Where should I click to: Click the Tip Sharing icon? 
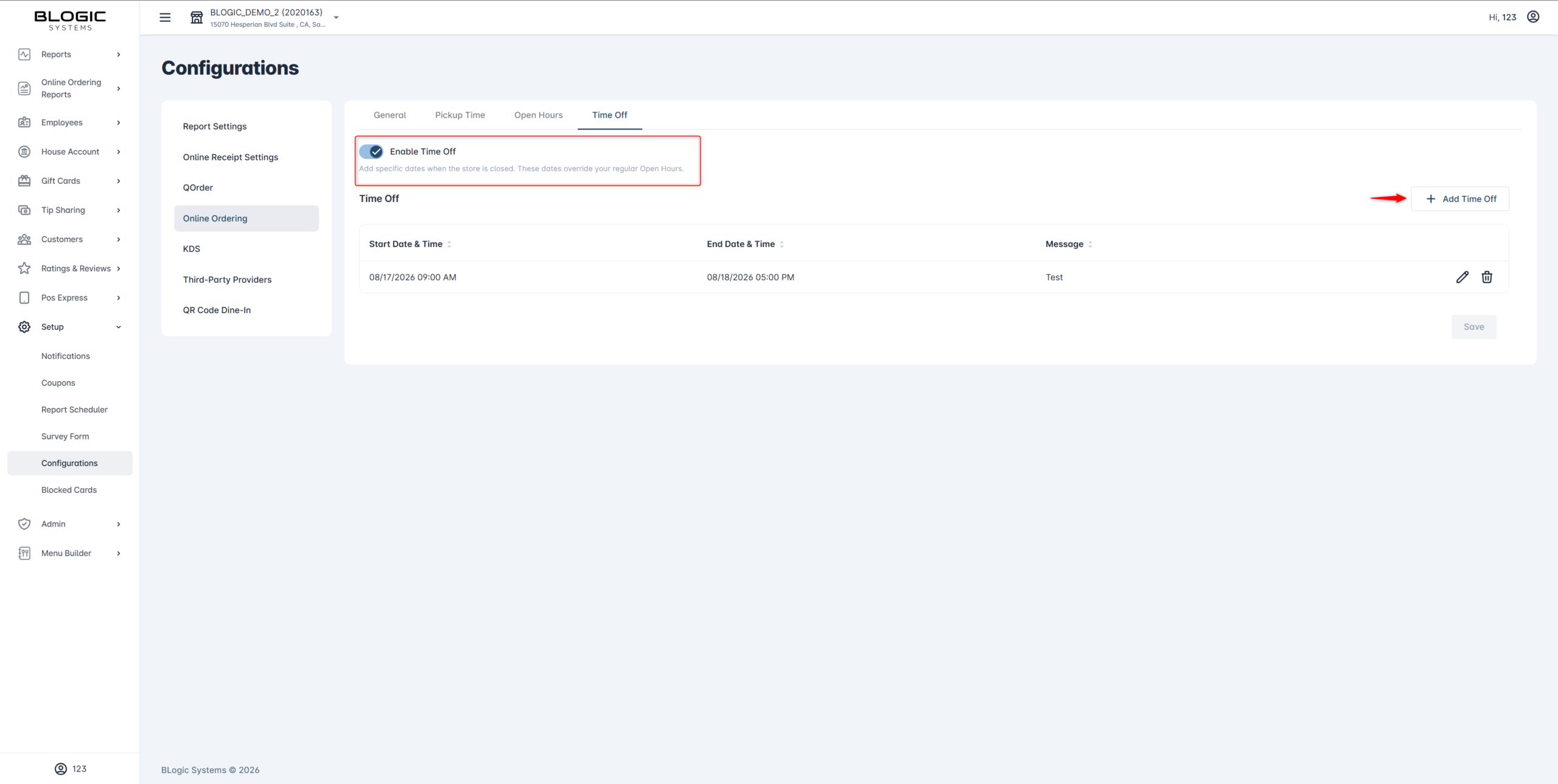[x=24, y=210]
